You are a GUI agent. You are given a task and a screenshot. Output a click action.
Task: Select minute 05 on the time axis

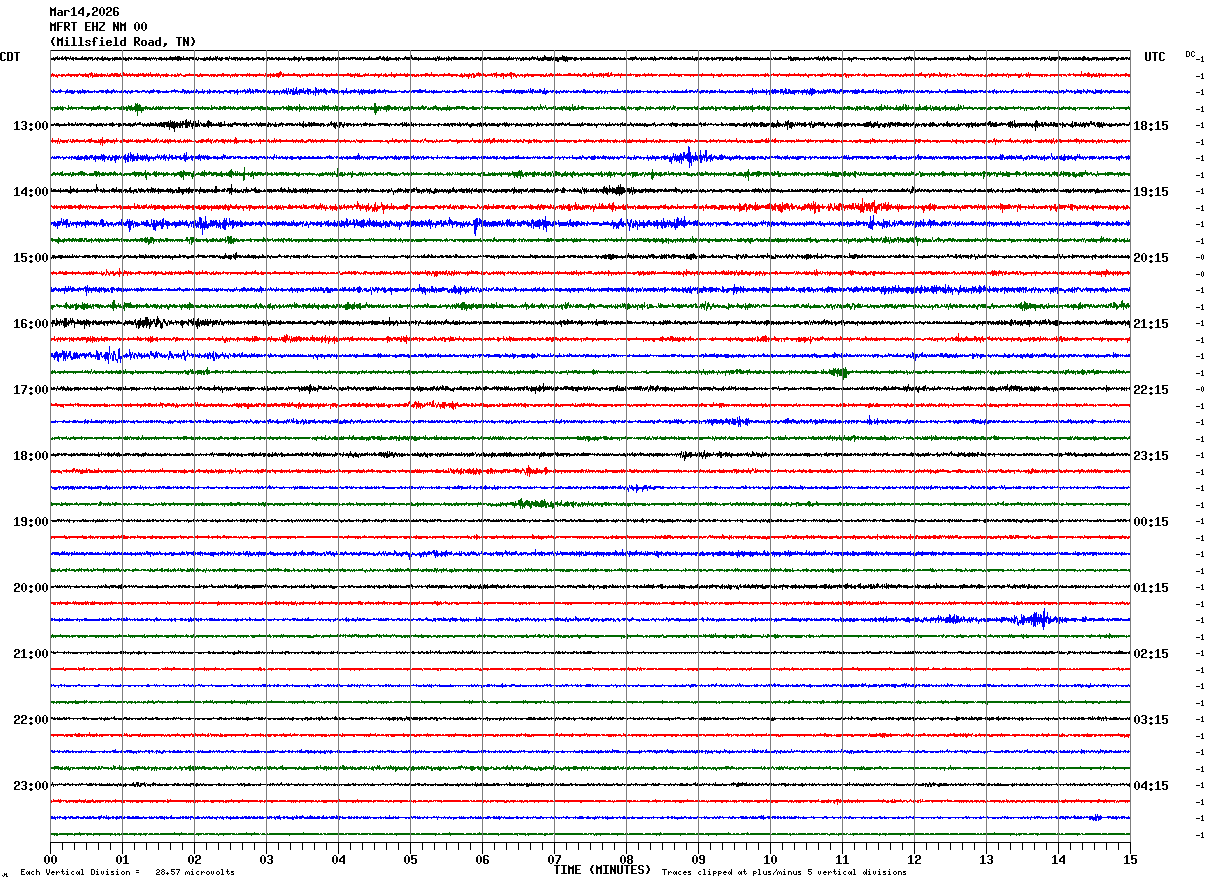tap(410, 860)
